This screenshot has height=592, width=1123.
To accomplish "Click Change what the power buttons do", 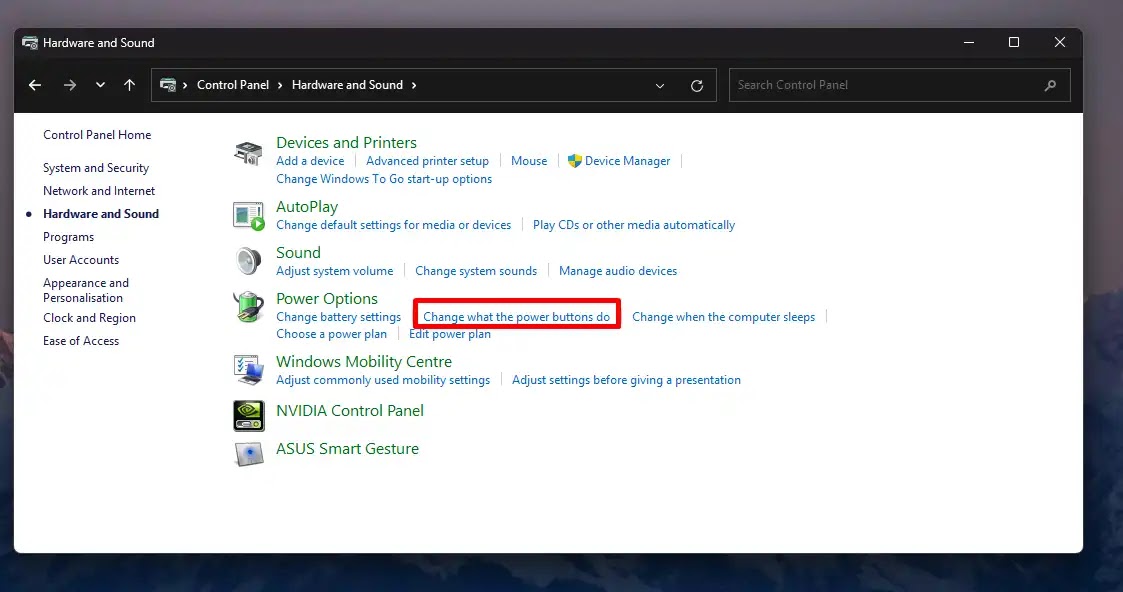I will pyautogui.click(x=516, y=316).
